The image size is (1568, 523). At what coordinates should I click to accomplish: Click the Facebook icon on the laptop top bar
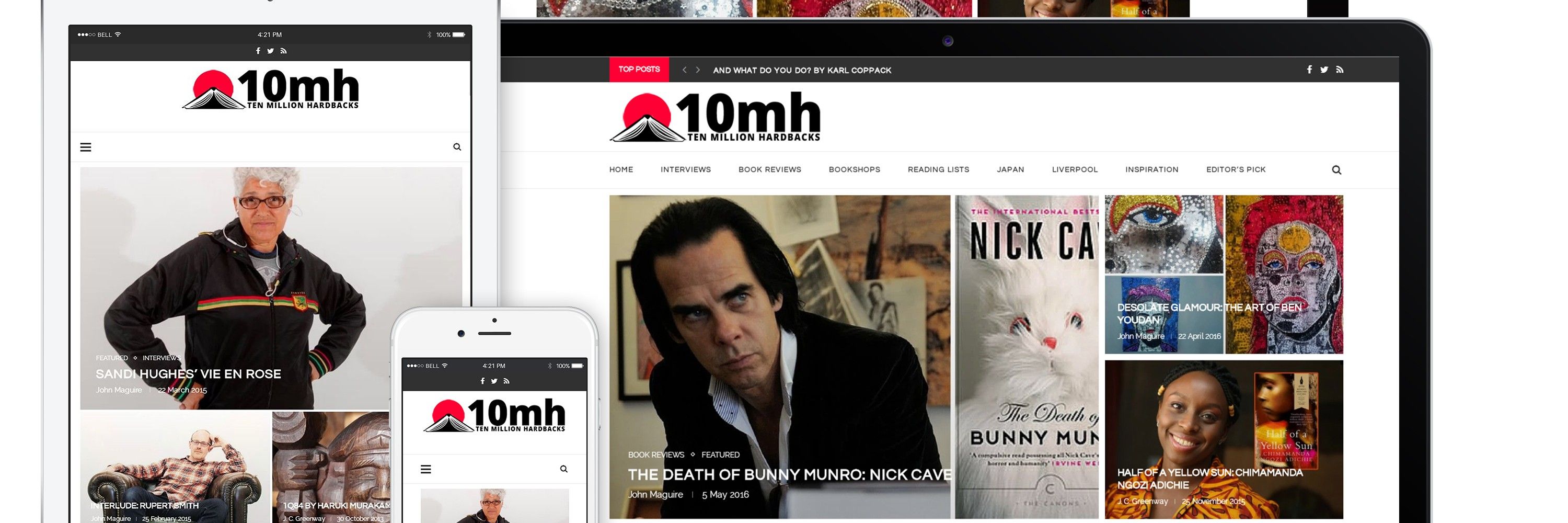[x=1309, y=70]
